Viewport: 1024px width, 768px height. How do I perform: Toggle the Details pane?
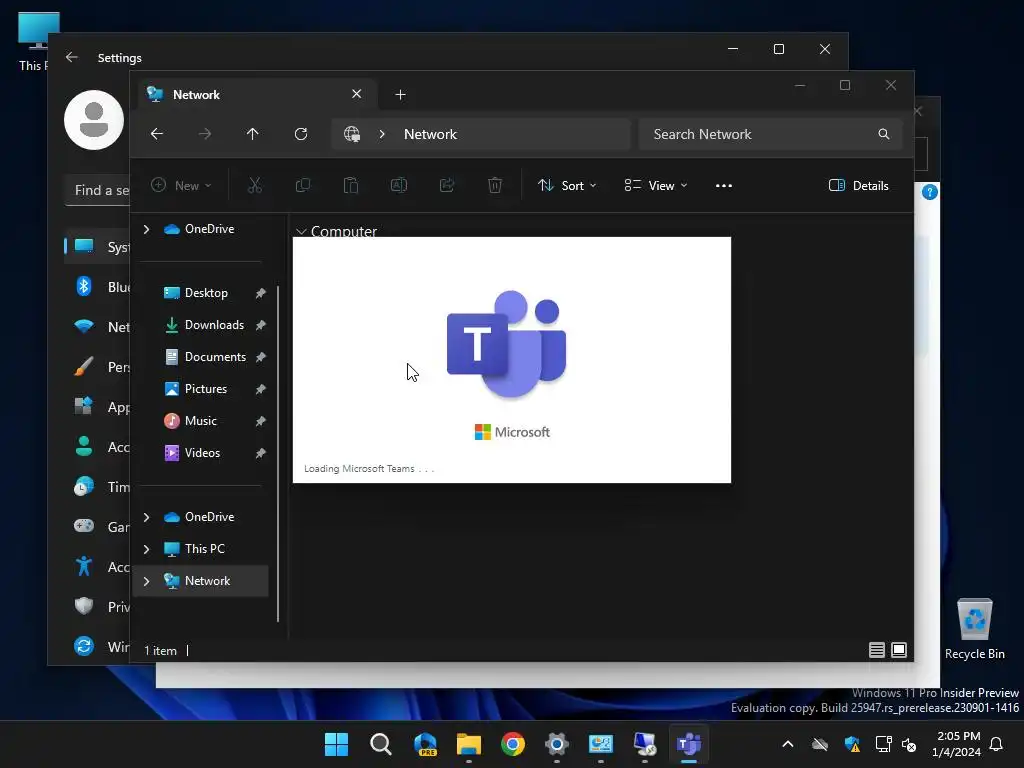(x=858, y=185)
